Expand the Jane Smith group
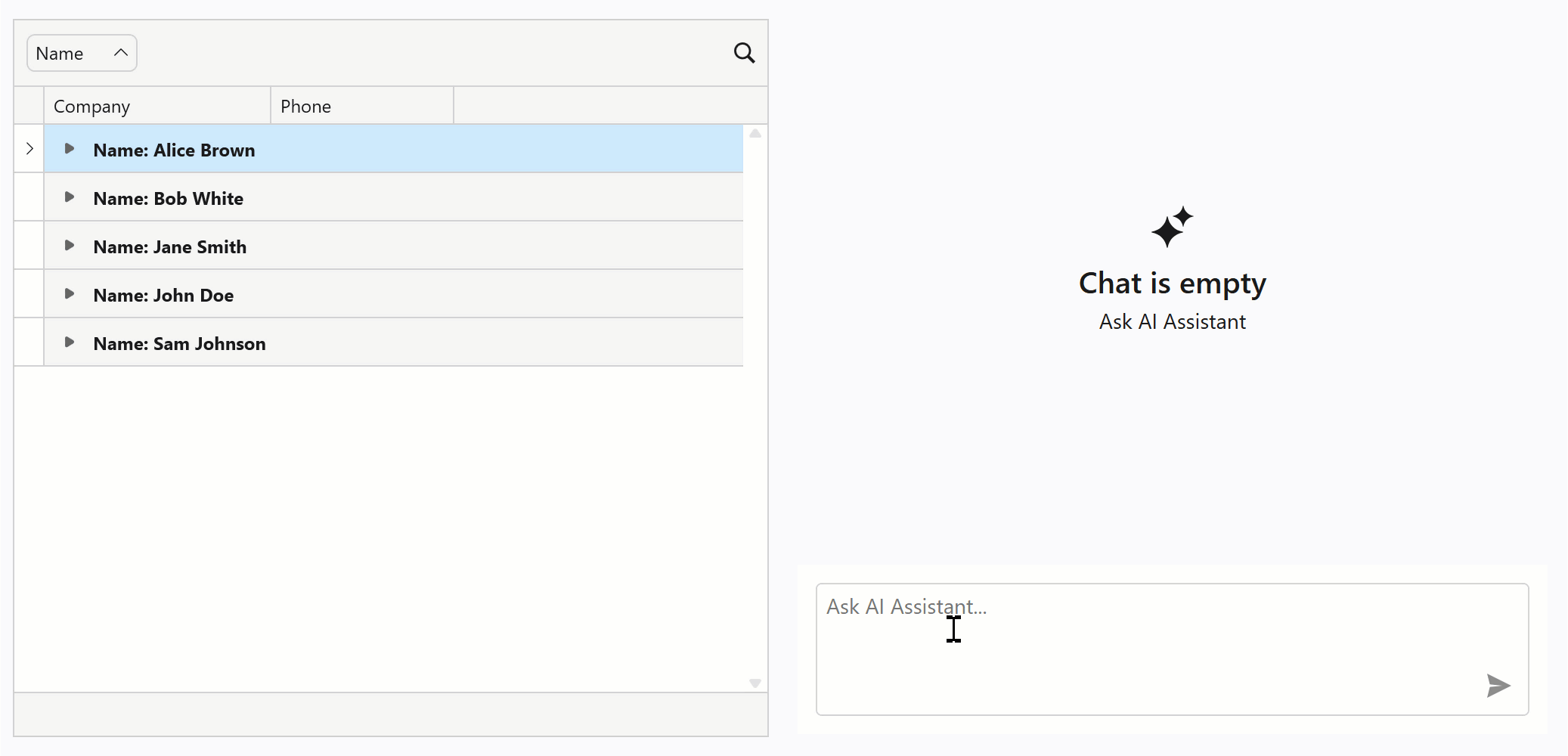The width and height of the screenshot is (1568, 756). tap(70, 245)
